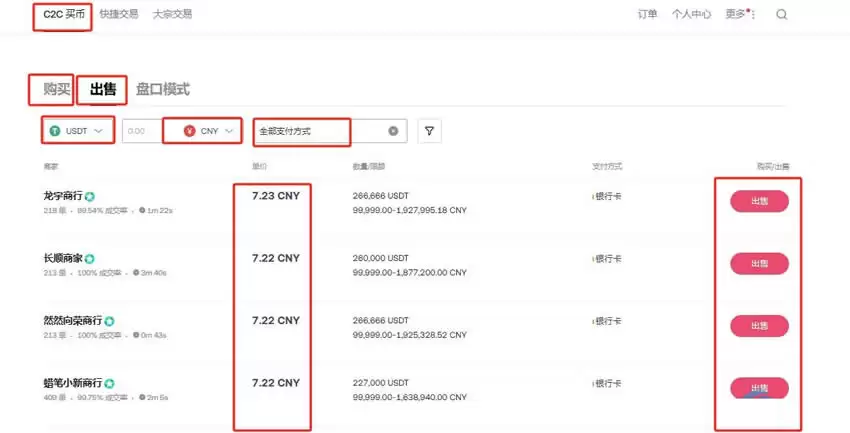Click verified badge next to 然然向荣商行
Screen dimensions: 850x433
point(109,321)
